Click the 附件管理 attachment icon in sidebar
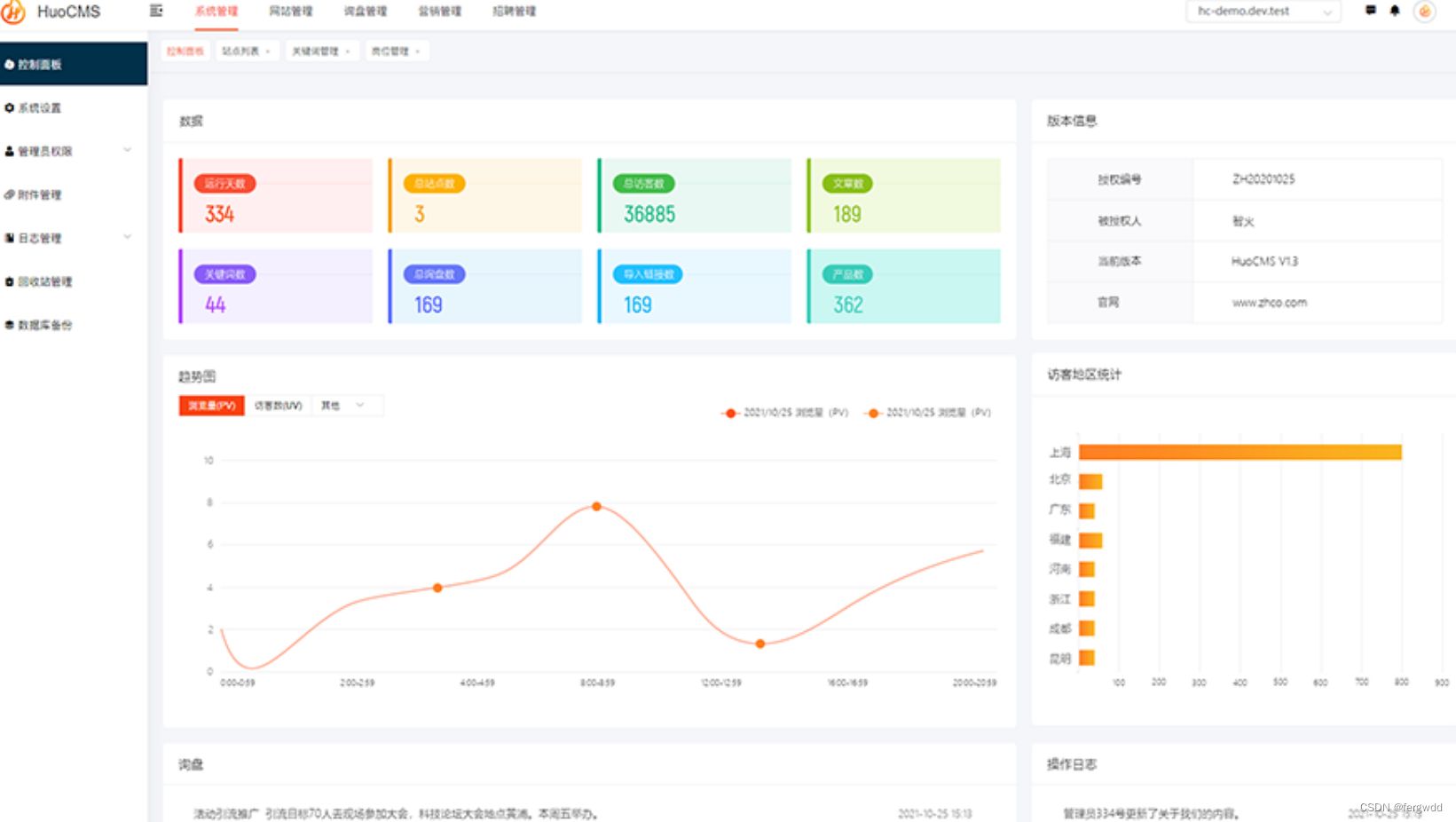1456x822 pixels. [x=9, y=195]
